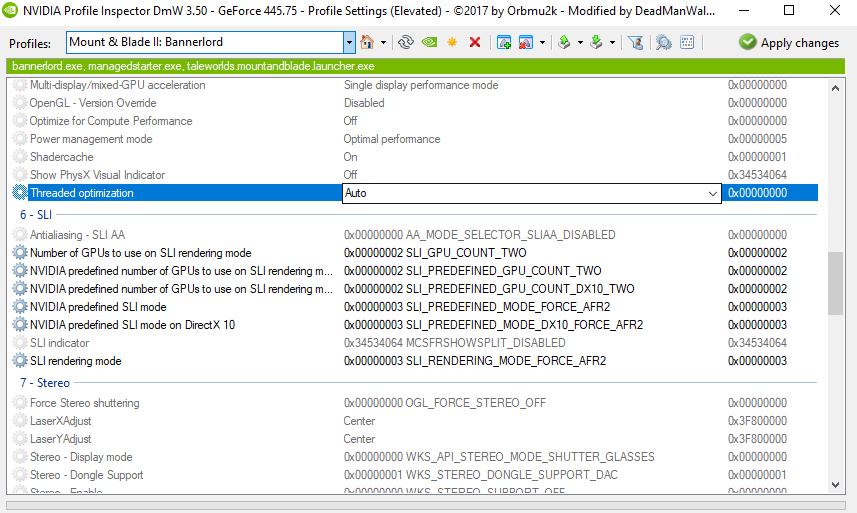Create a new profile with star icon
Image resolution: width=857 pixels, height=513 pixels.
pyautogui.click(x=452, y=42)
